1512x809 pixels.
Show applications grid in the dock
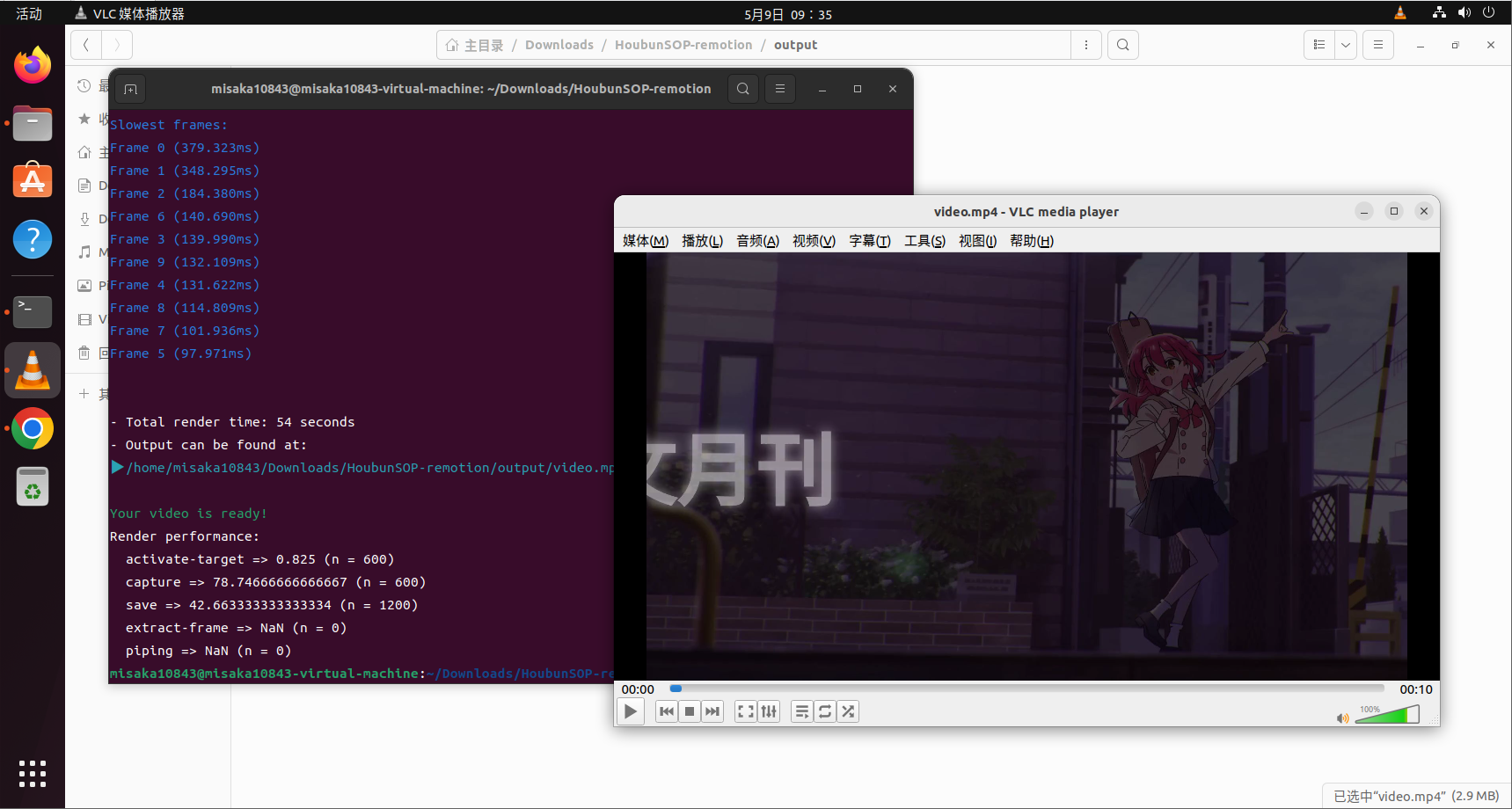pos(33,773)
